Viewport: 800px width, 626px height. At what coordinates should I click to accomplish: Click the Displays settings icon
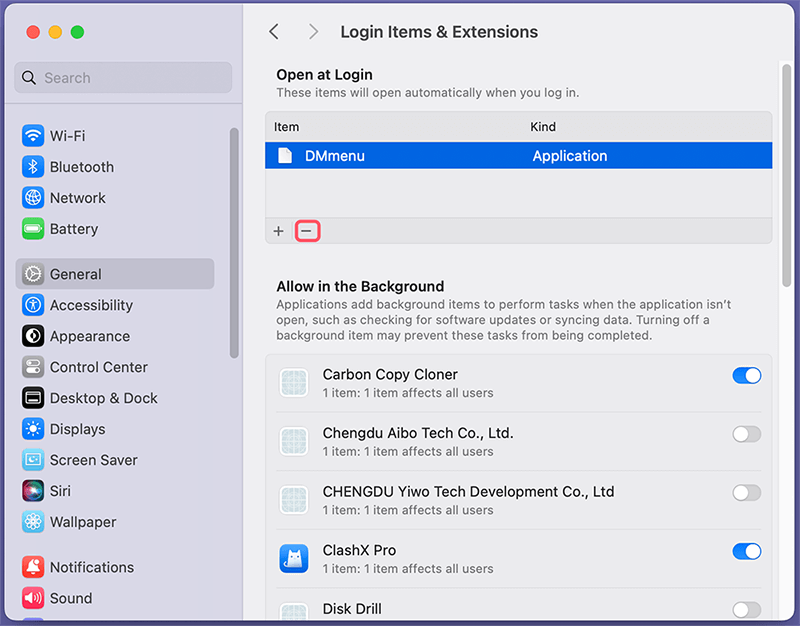click(33, 429)
